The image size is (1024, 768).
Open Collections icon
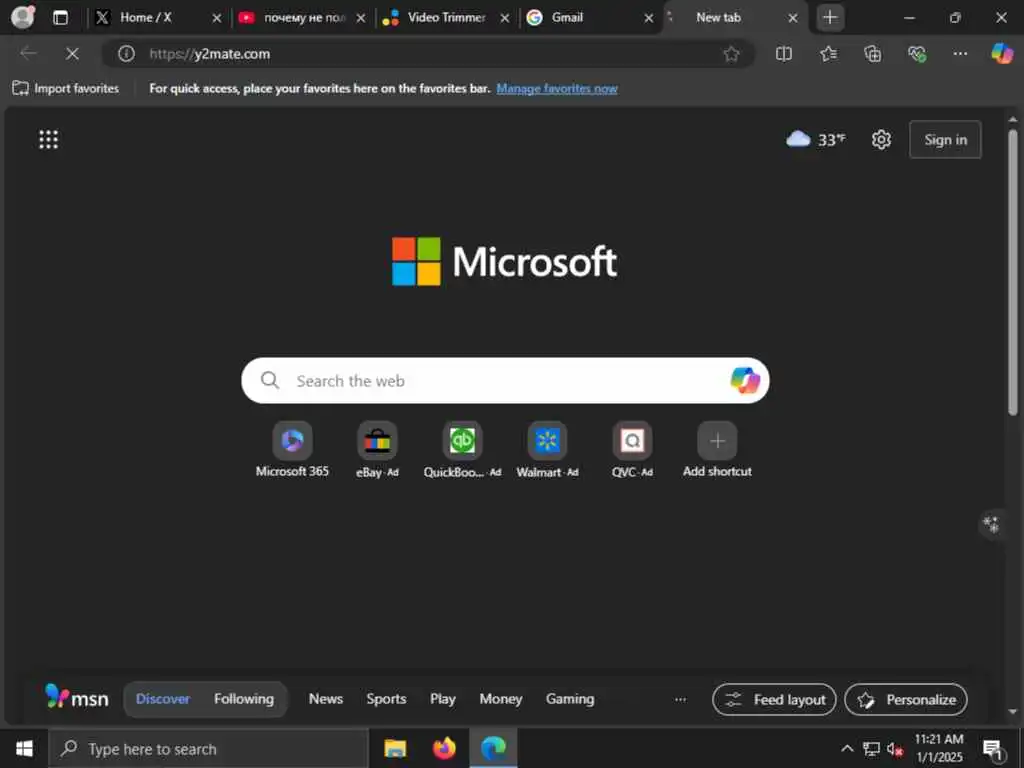872,54
